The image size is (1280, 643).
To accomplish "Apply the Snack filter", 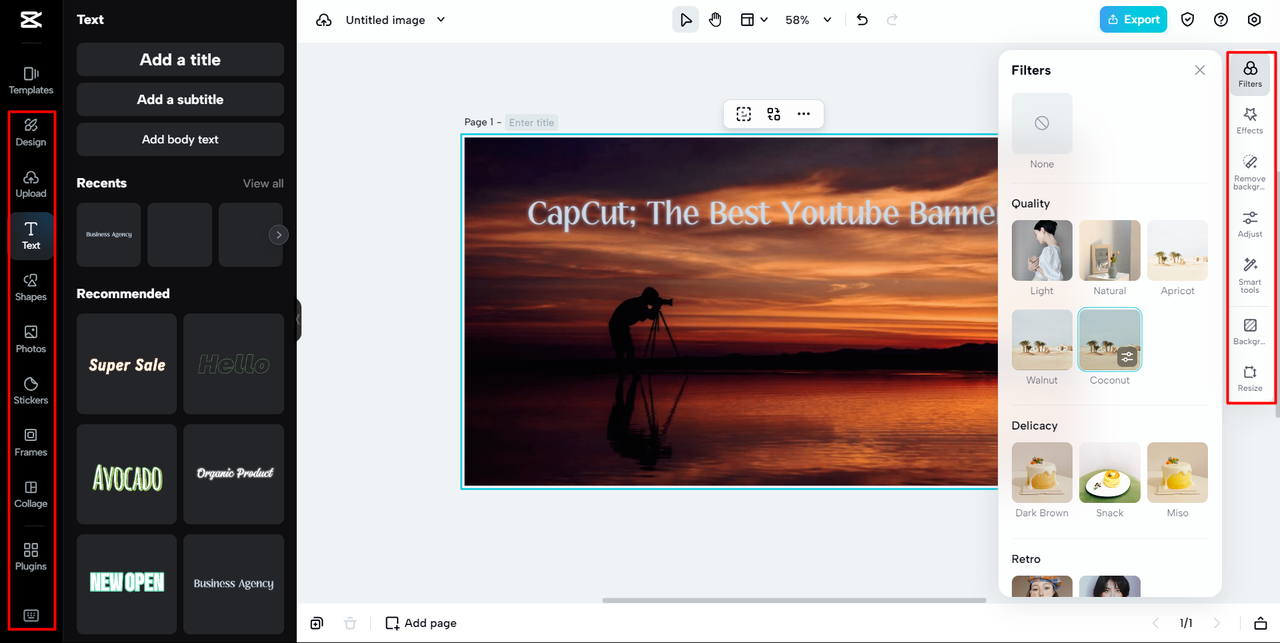I will coord(1110,473).
